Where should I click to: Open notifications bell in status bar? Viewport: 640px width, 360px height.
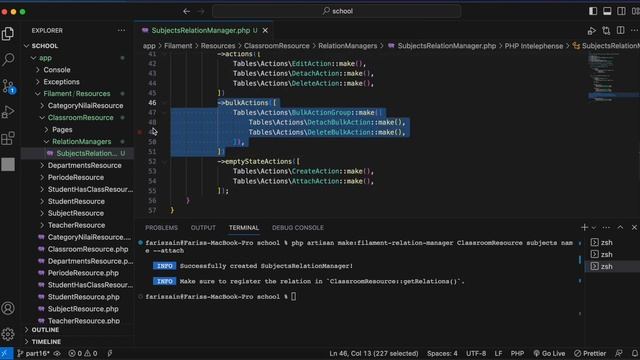634,353
